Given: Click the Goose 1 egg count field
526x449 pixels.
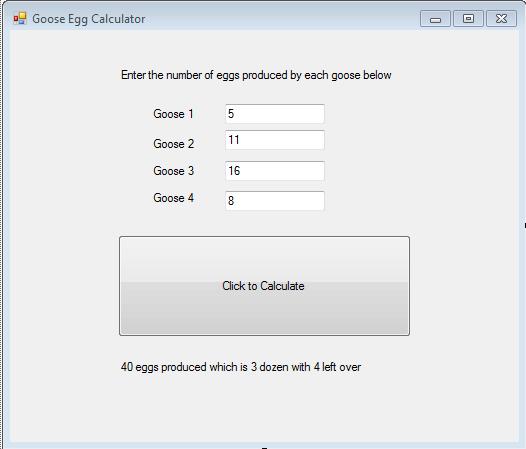Looking at the screenshot, I should (x=275, y=114).
